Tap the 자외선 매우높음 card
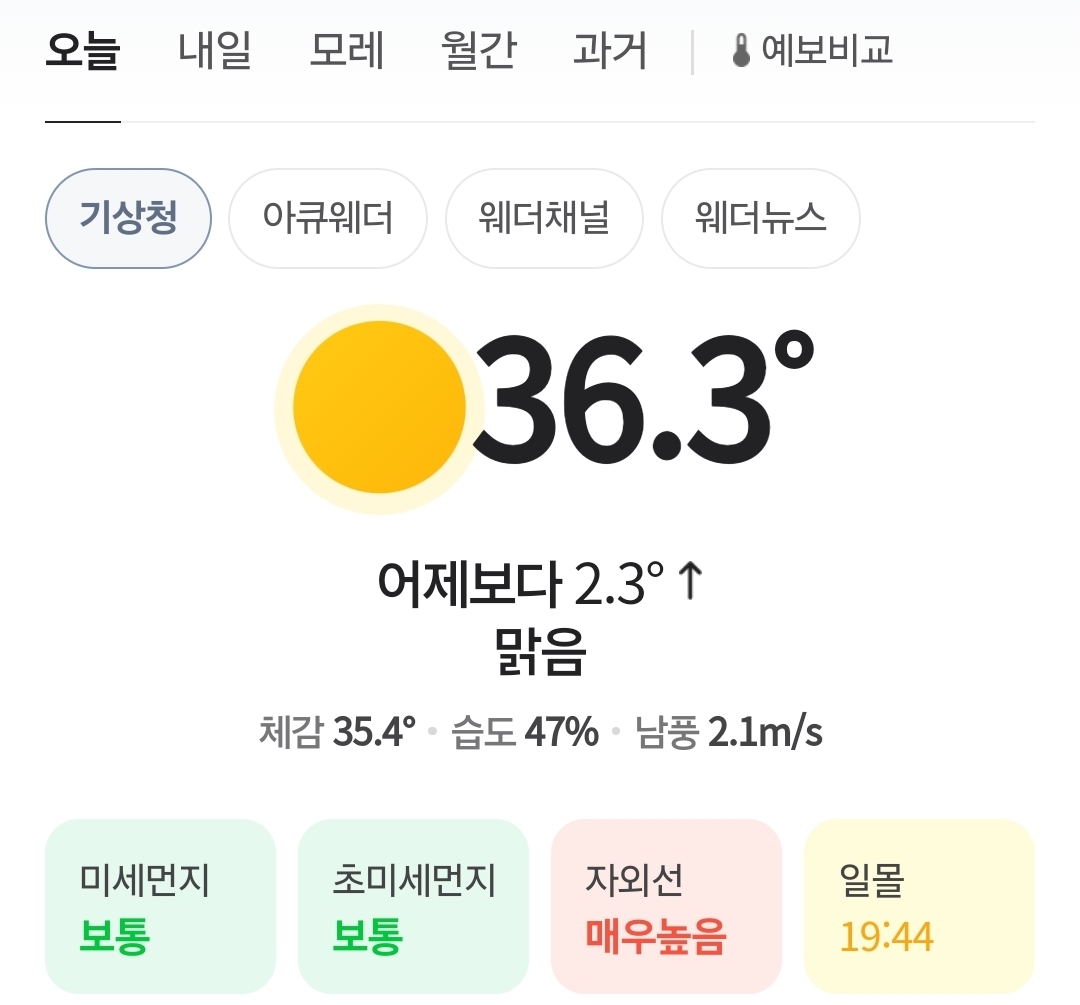 point(666,906)
